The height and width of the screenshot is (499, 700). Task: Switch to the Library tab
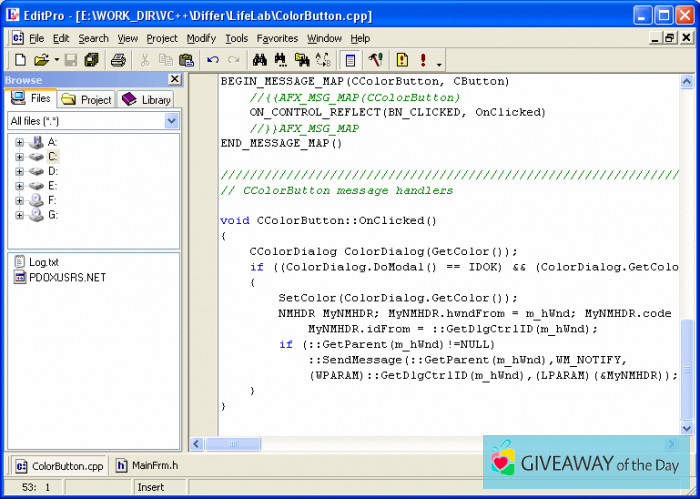[x=147, y=99]
